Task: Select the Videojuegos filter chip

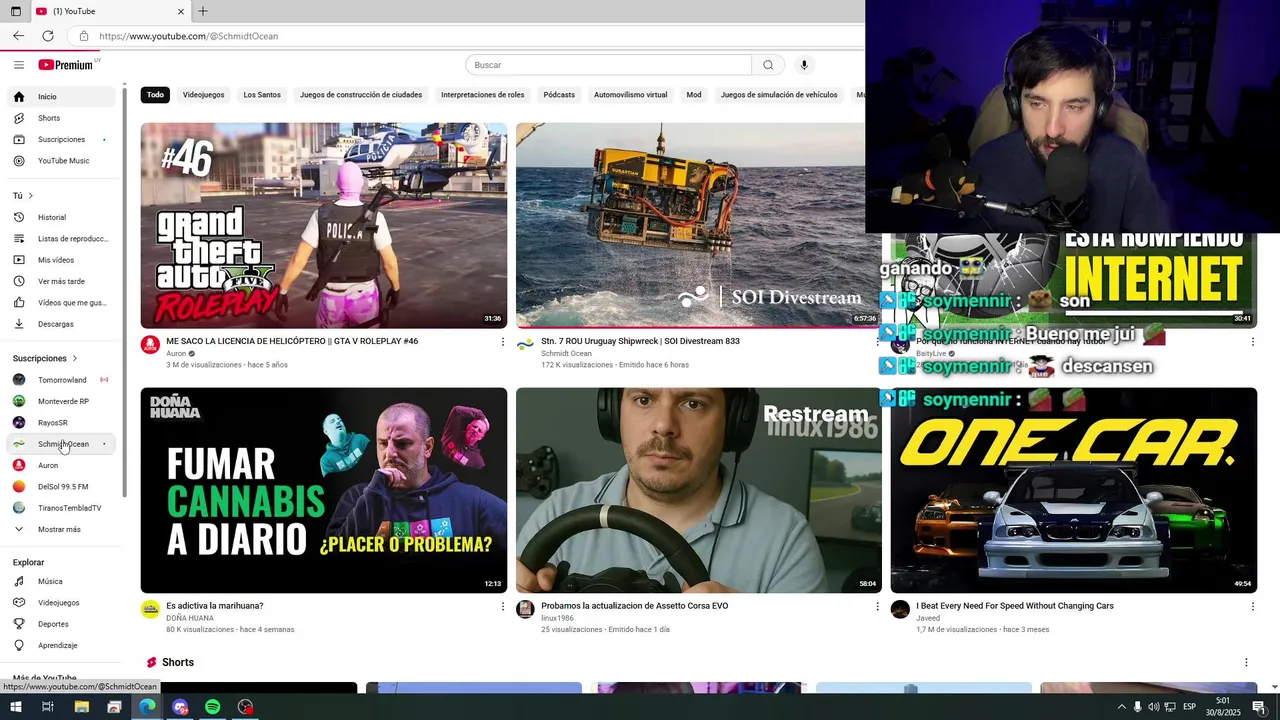Action: click(x=204, y=95)
